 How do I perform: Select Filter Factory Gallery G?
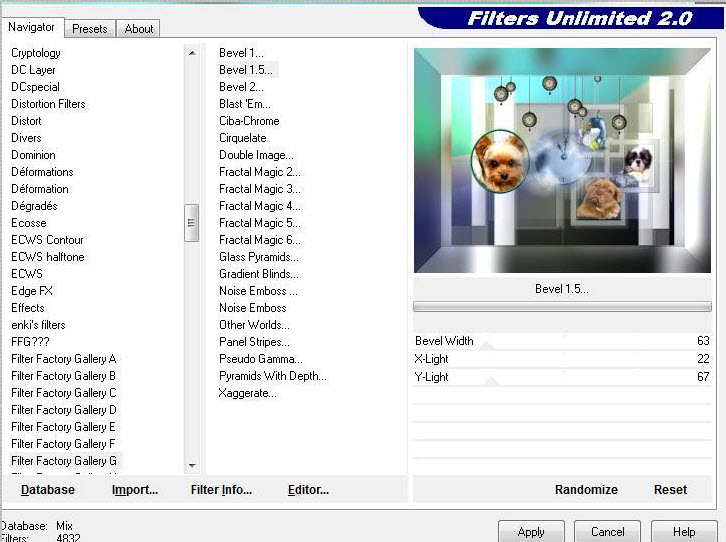point(64,461)
